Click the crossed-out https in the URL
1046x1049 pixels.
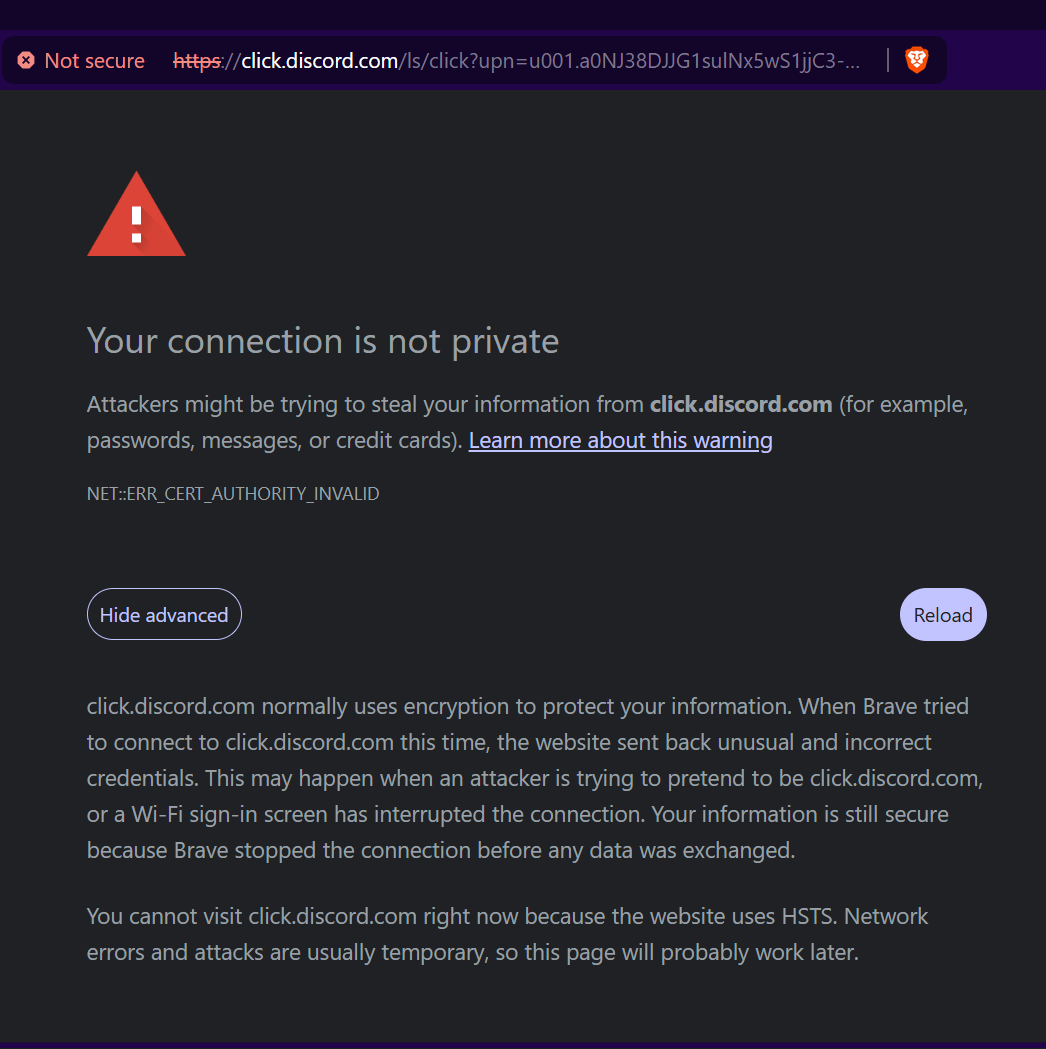tap(196, 61)
